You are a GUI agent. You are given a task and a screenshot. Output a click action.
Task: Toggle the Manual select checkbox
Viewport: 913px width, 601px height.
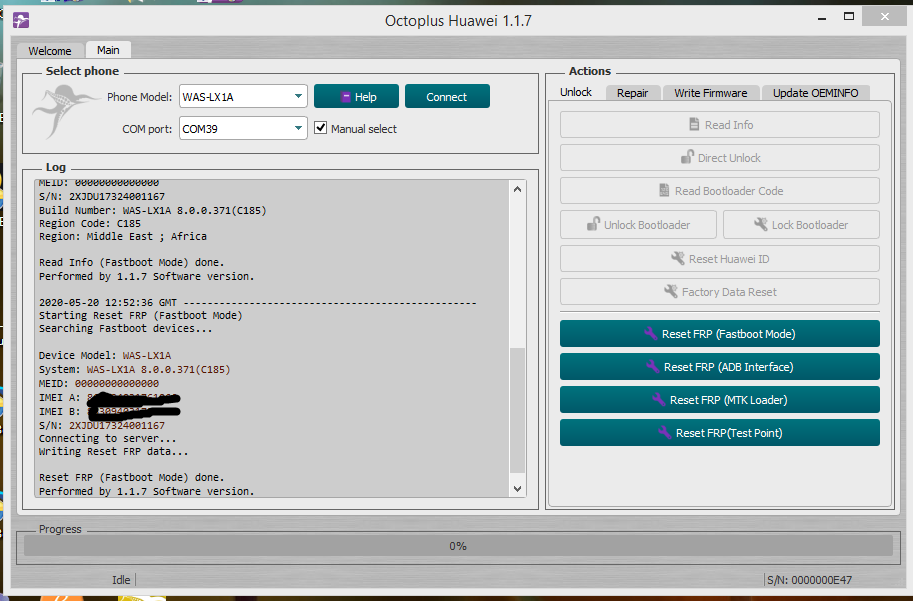(320, 128)
